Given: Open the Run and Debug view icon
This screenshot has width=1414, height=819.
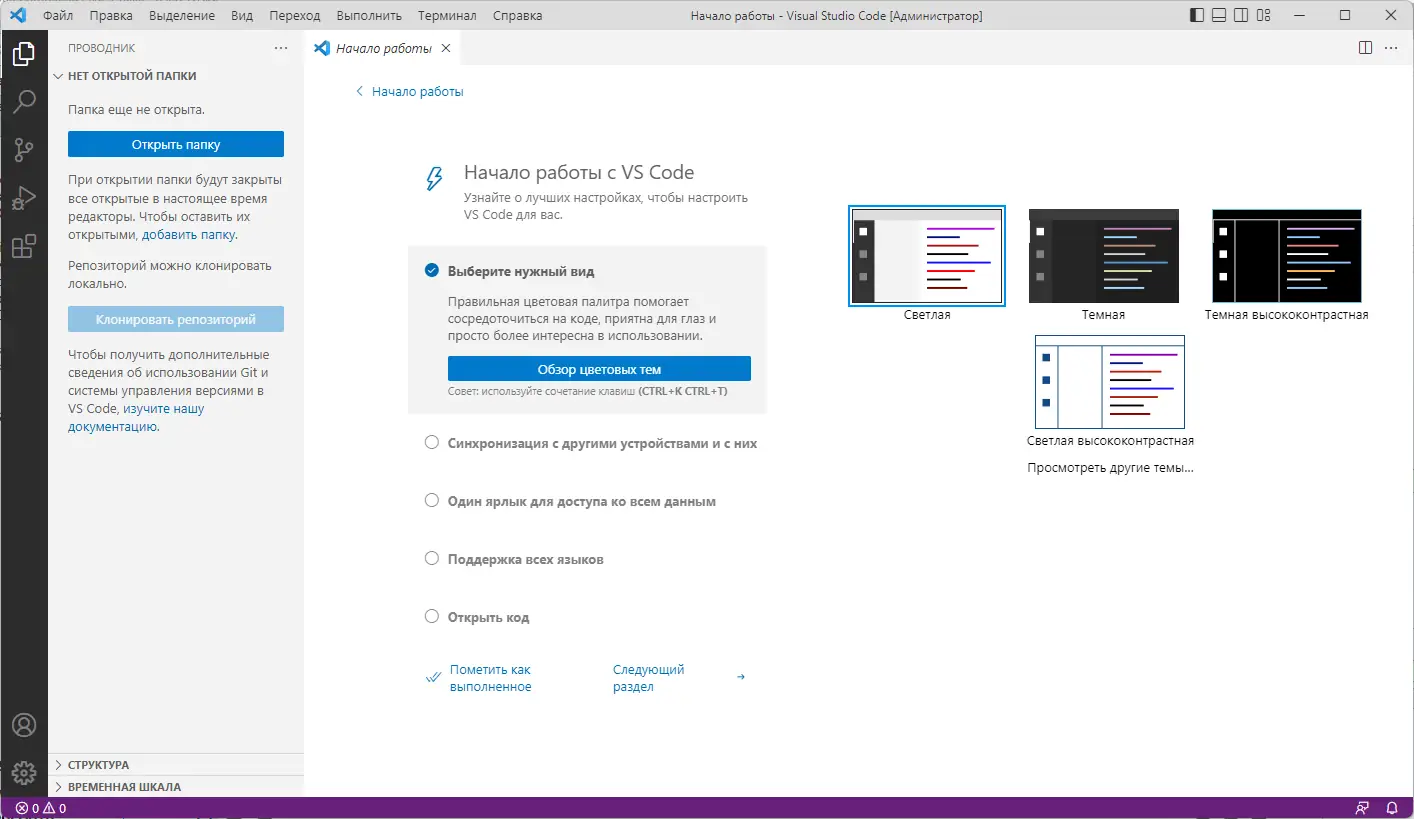Looking at the screenshot, I should [x=24, y=198].
